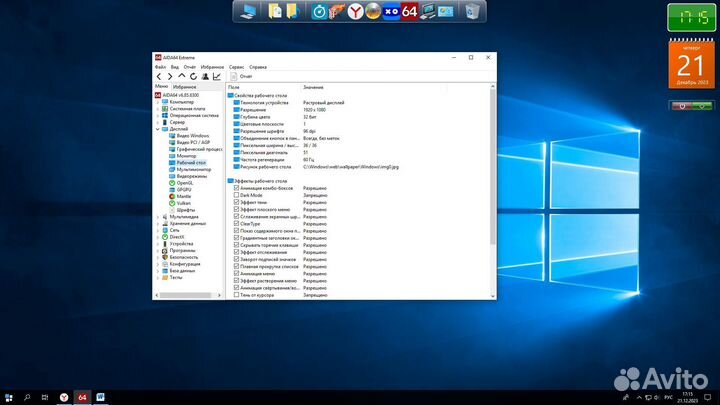Open the documents folder icon in dock
Image resolution: width=720 pixels, height=405 pixels.
coord(275,11)
